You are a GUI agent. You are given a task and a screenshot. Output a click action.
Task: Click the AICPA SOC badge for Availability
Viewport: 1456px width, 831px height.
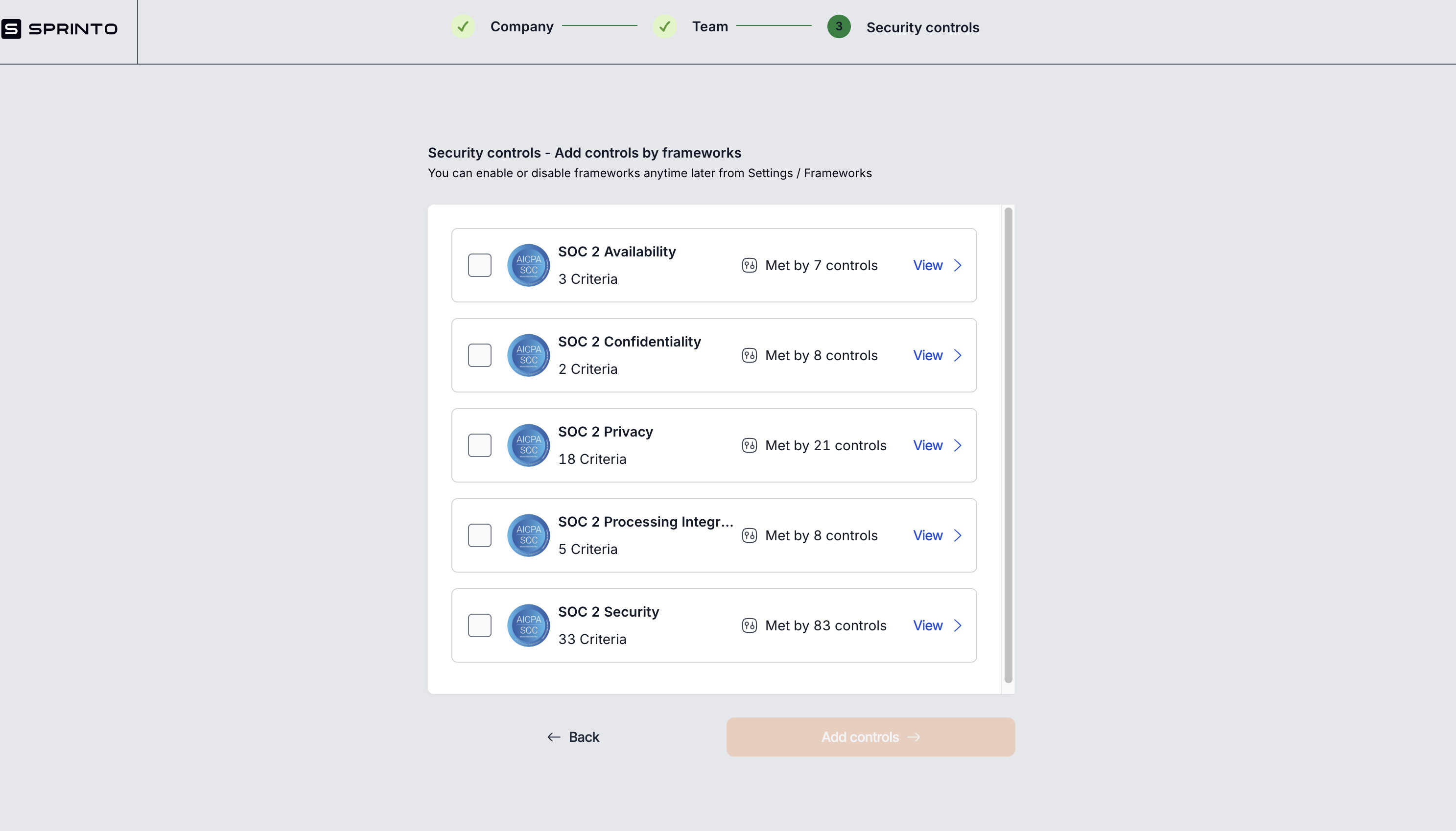(528, 265)
